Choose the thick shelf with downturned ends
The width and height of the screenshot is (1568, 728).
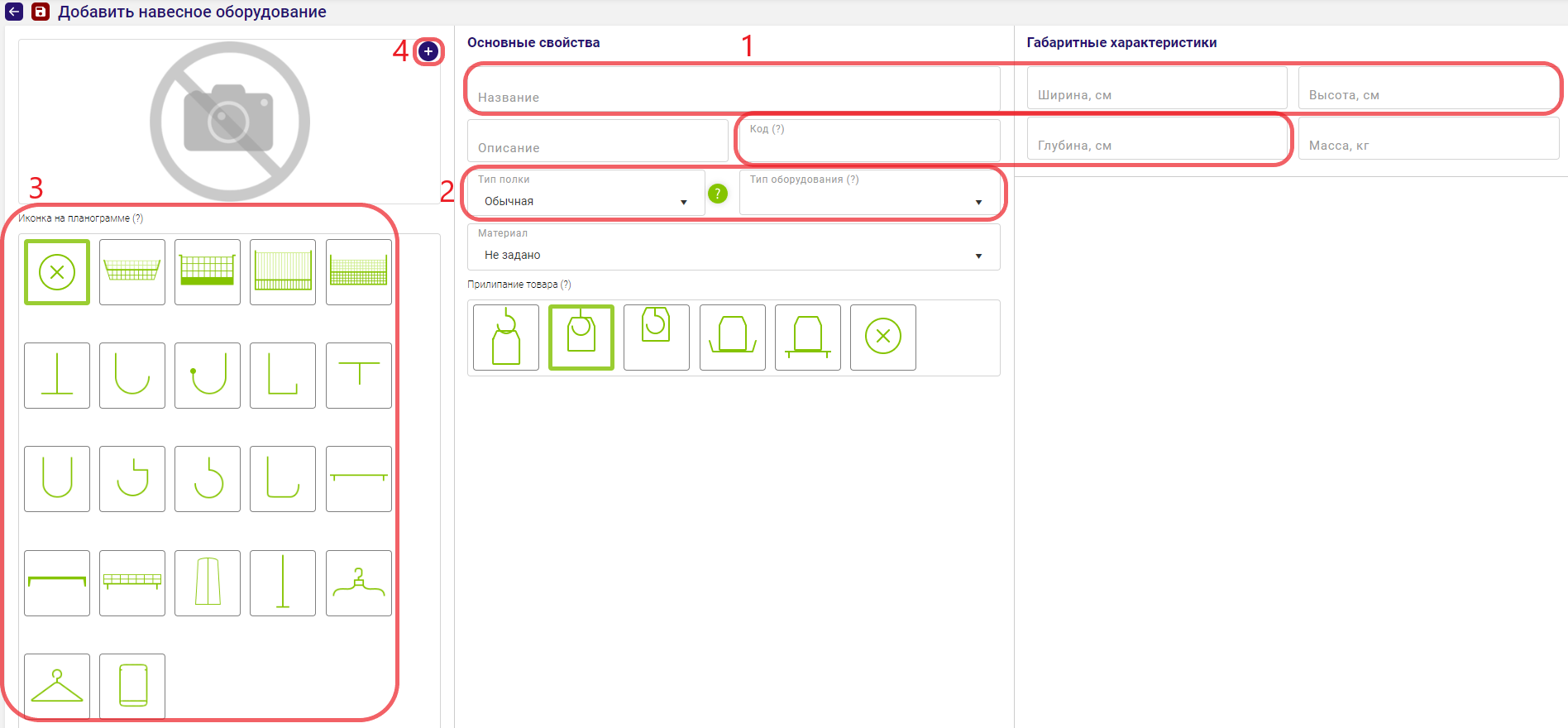(57, 583)
